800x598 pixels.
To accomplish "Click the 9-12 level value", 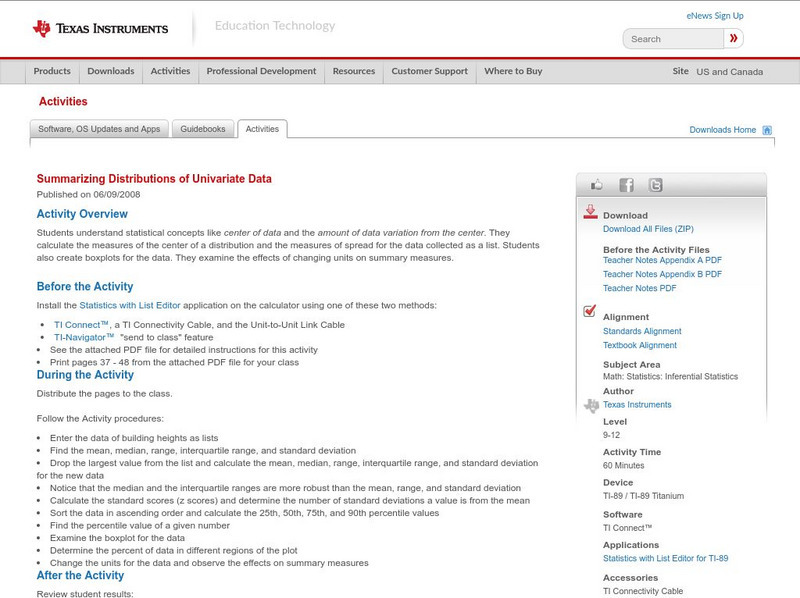I will [x=611, y=435].
